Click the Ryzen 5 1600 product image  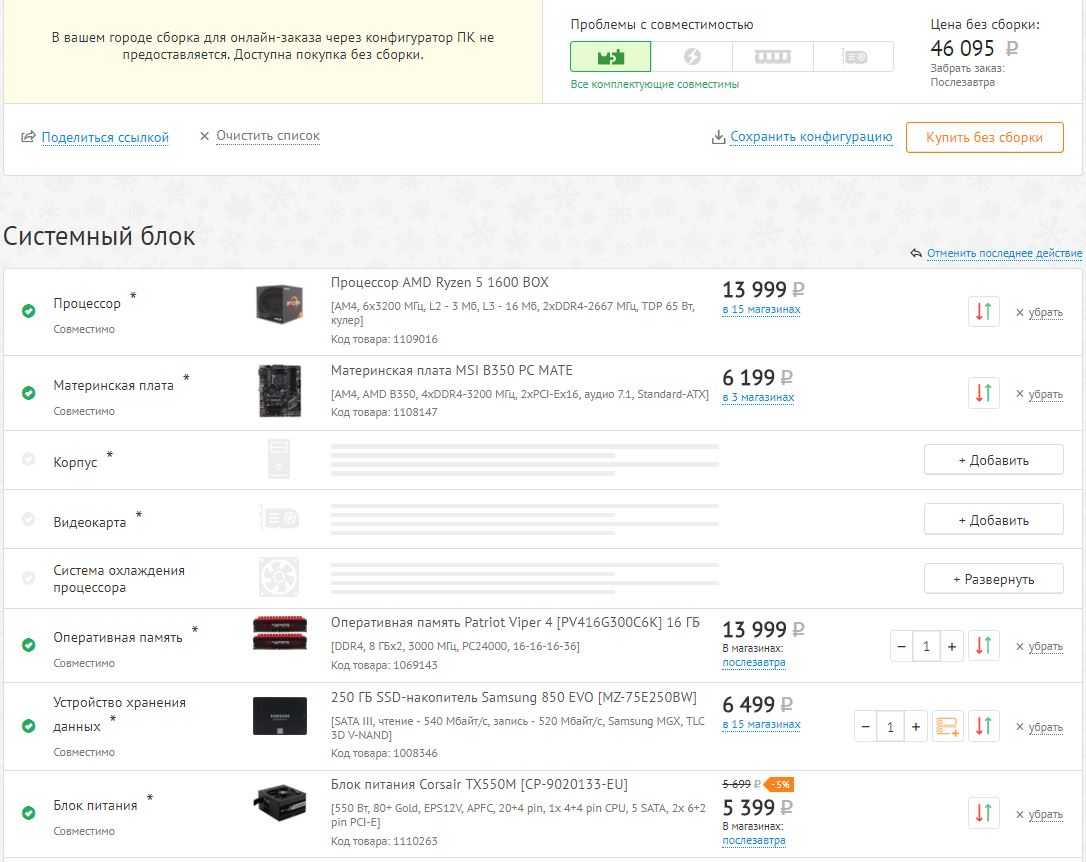[280, 305]
